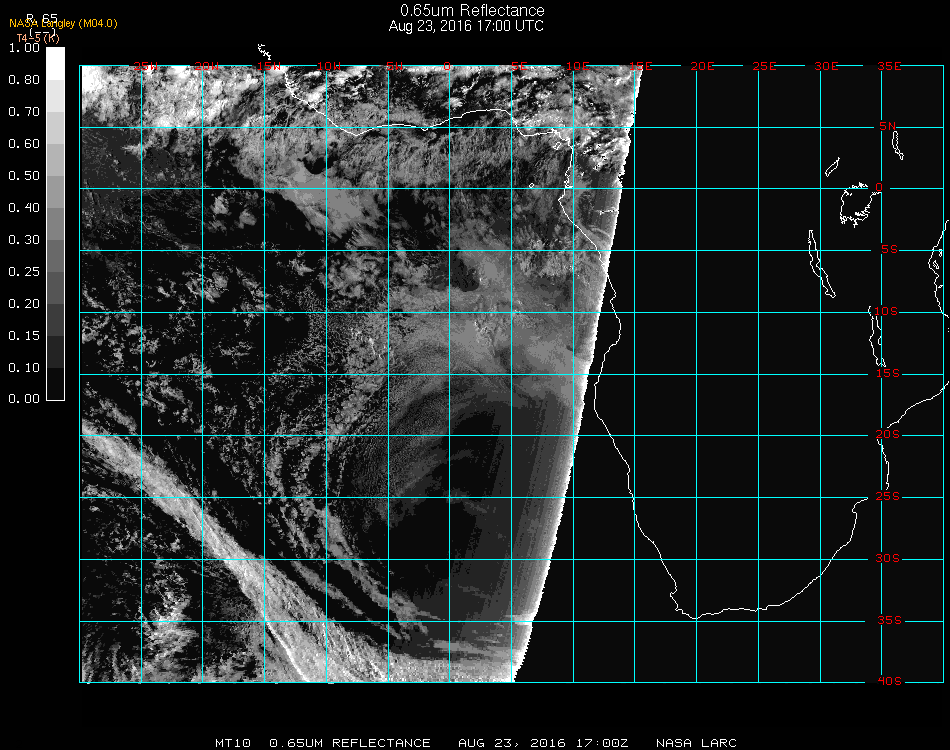Click the 10W longitude label
Screen dimensions: 950x750
[x=329, y=67]
